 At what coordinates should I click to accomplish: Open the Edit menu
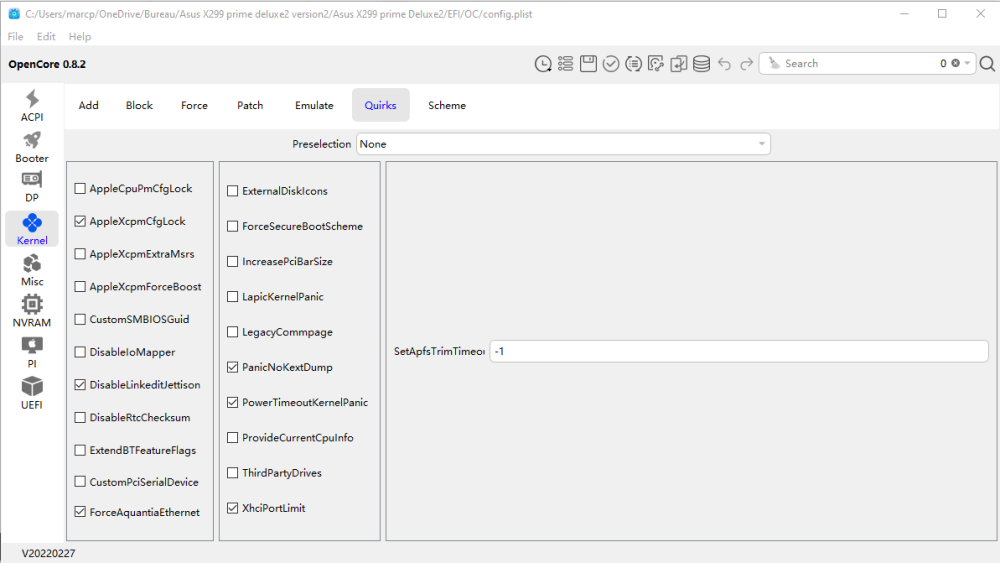[46, 36]
